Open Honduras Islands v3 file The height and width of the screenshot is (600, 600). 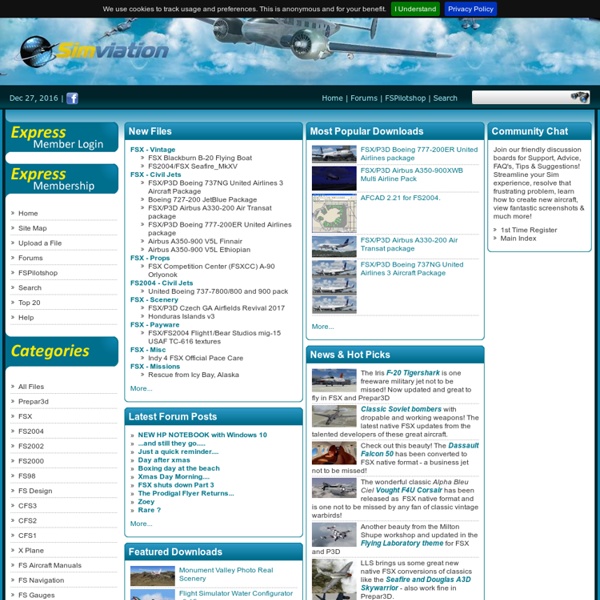pyautogui.click(x=181, y=316)
